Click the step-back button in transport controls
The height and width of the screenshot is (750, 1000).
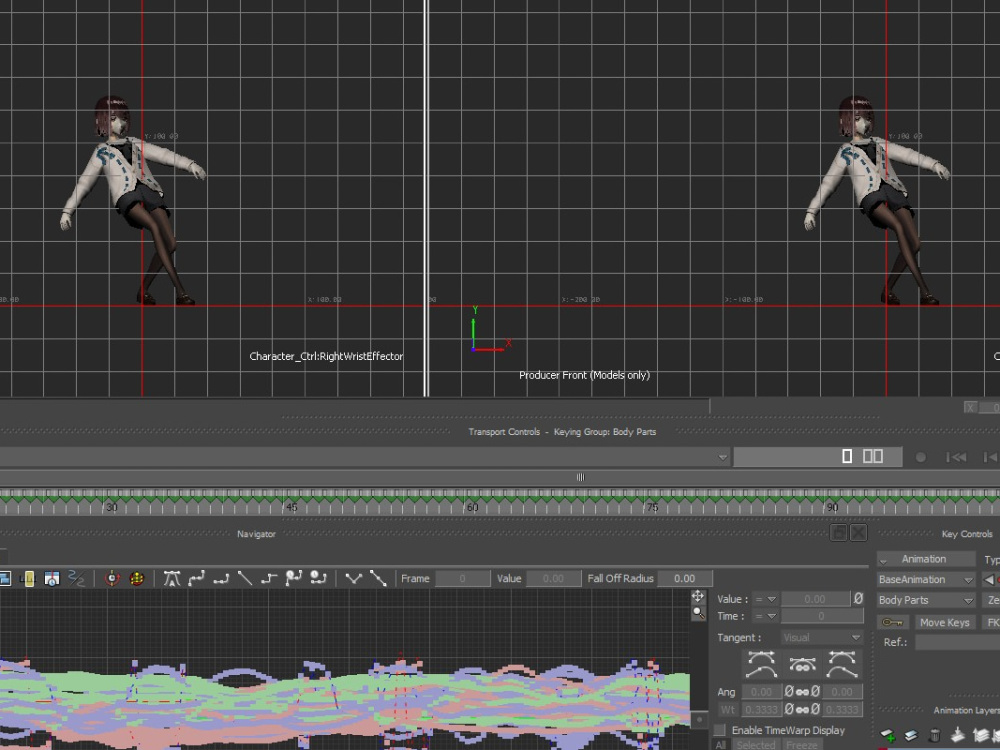coord(990,457)
